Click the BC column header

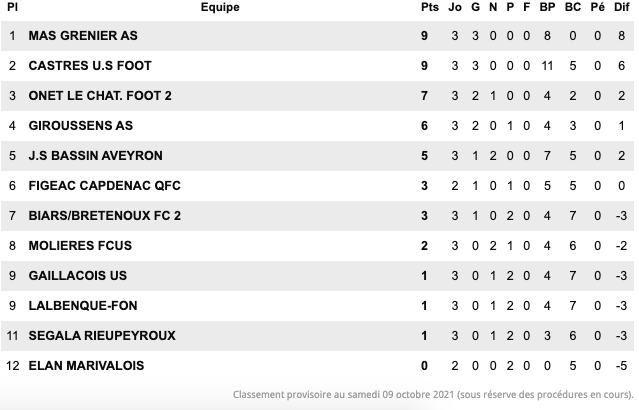click(573, 8)
